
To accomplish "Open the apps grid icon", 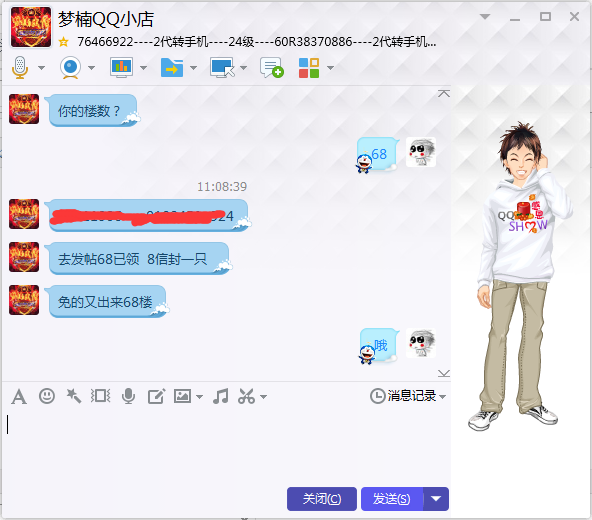I will (x=309, y=68).
